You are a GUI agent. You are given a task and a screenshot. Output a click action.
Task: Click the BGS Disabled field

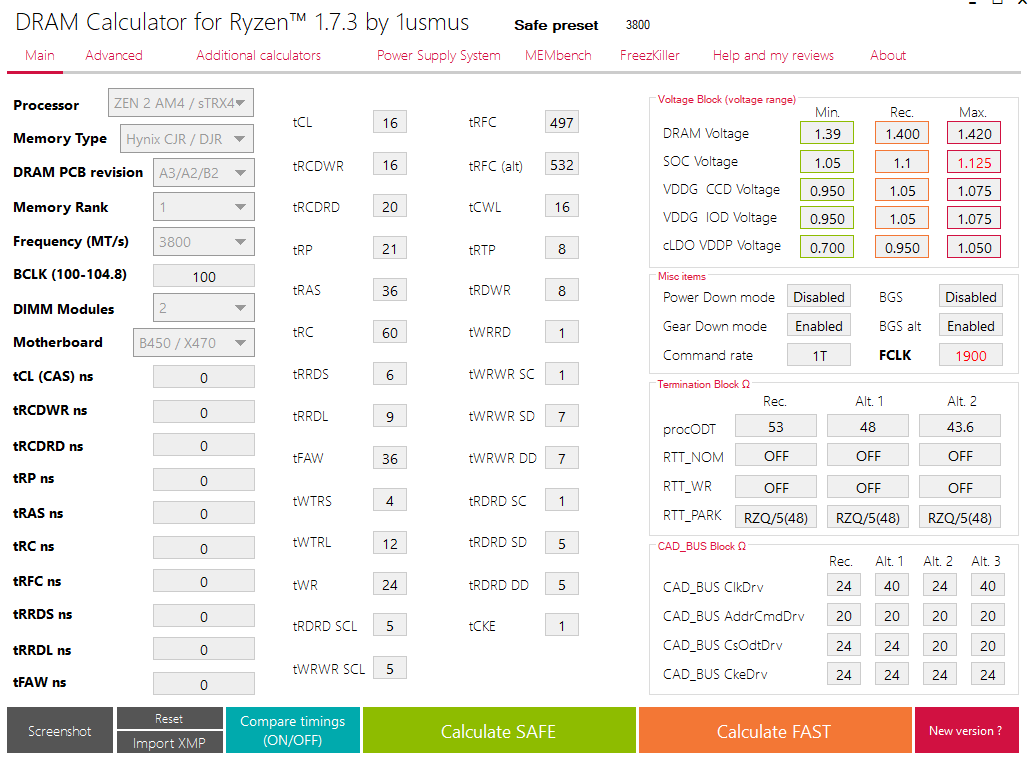pos(971,297)
